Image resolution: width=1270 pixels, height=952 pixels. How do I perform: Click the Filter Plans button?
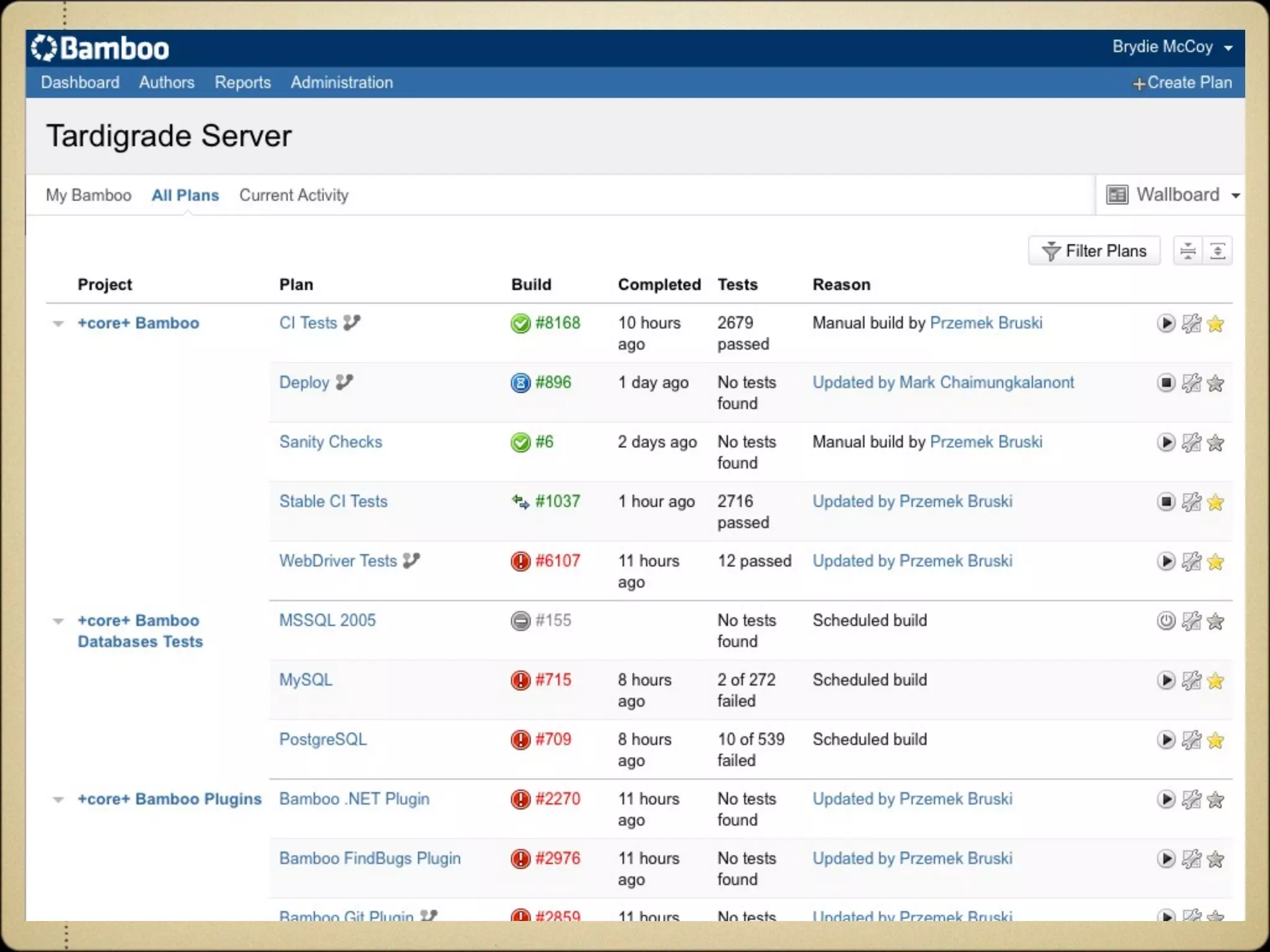point(1094,251)
